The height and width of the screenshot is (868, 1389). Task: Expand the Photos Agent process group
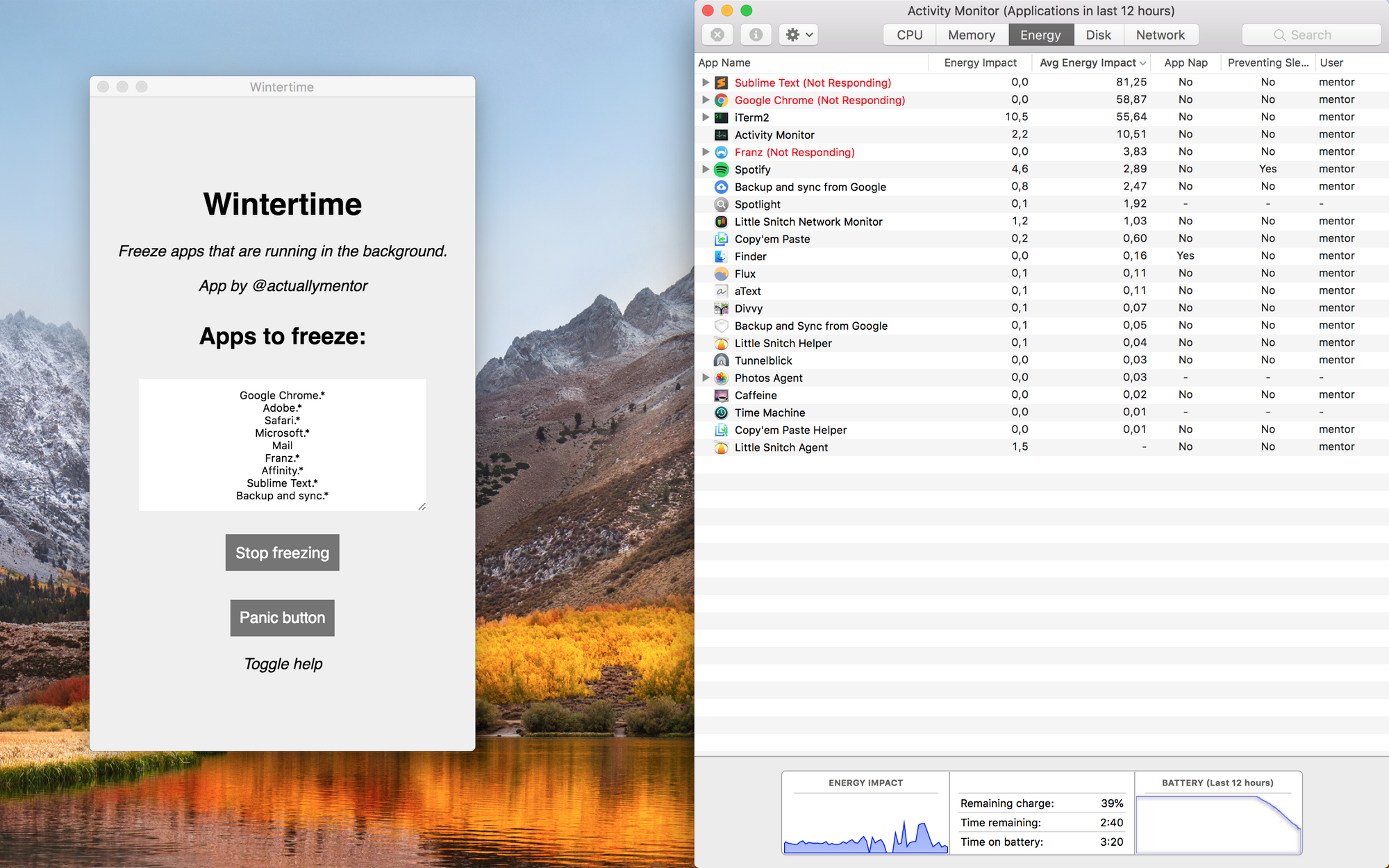706,378
